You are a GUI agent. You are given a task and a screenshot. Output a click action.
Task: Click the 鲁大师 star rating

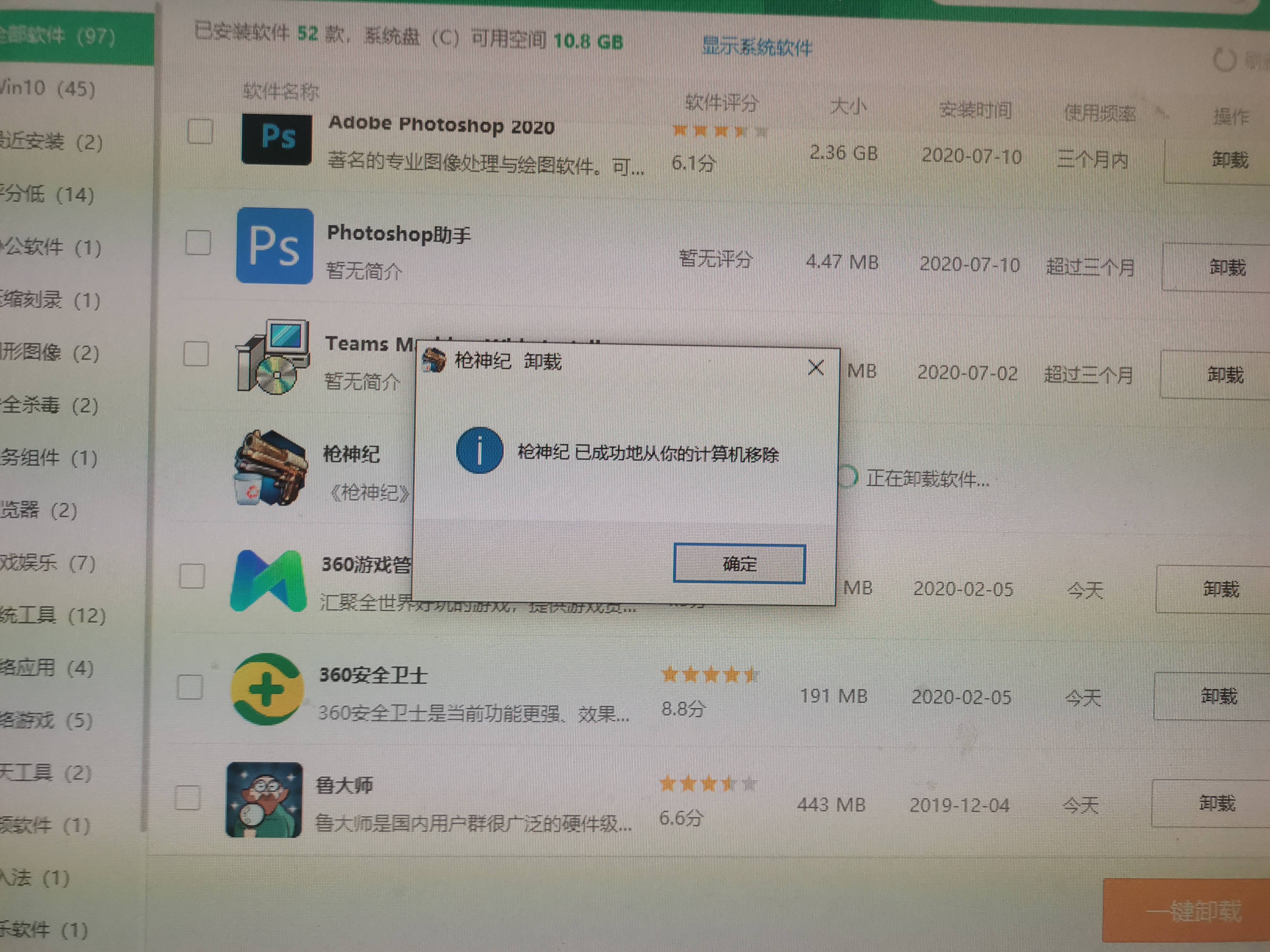click(708, 783)
